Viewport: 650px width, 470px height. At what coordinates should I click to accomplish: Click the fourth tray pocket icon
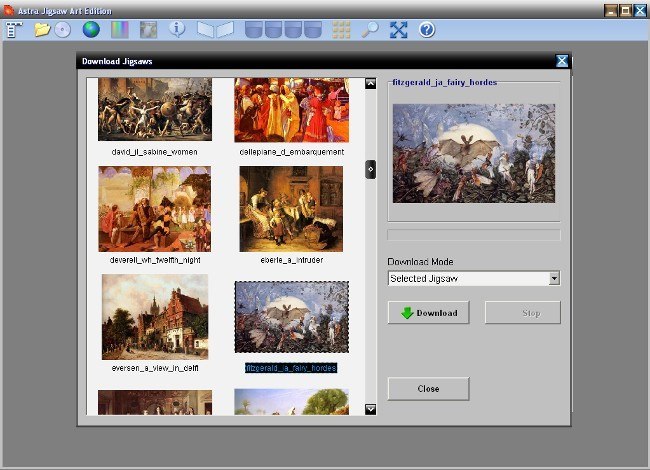(313, 30)
